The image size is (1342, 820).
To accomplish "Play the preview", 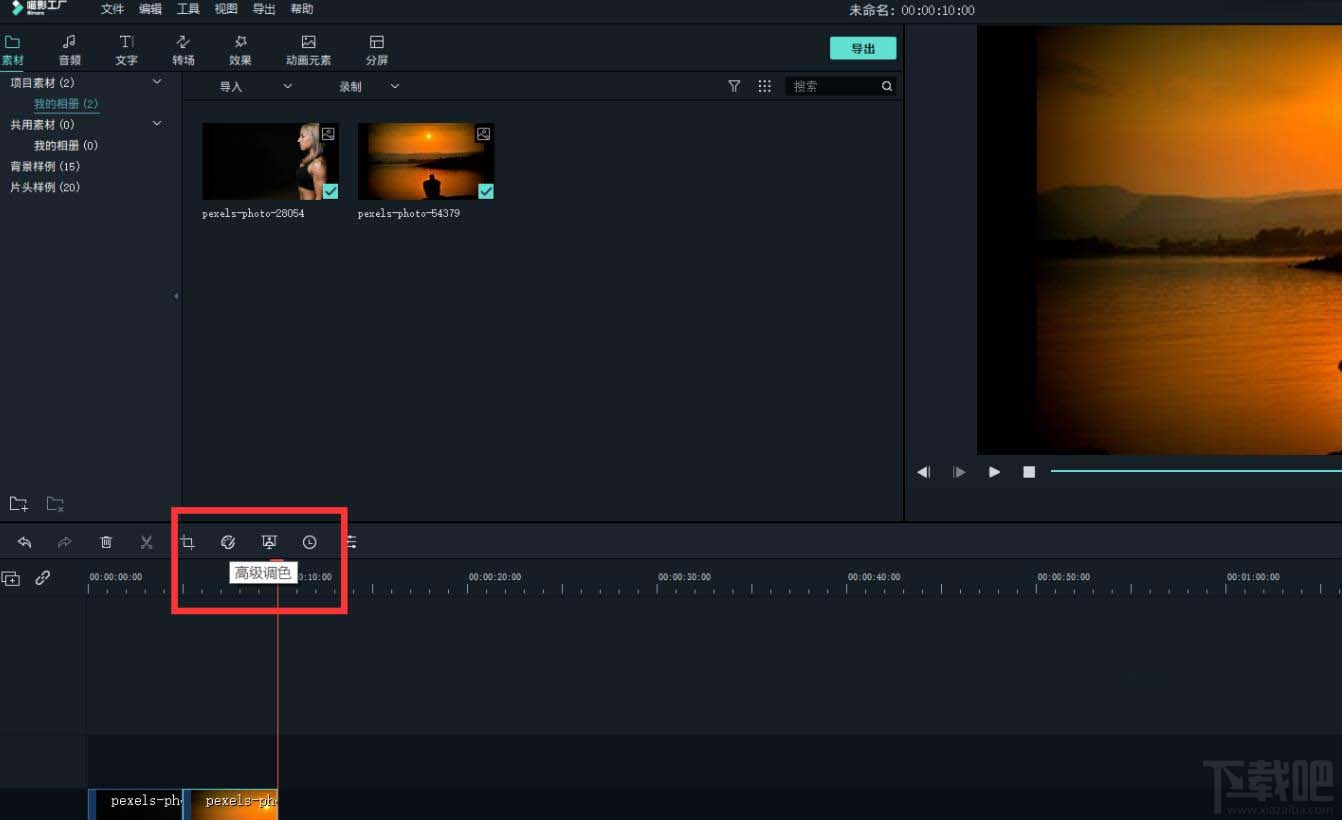I will tap(994, 472).
